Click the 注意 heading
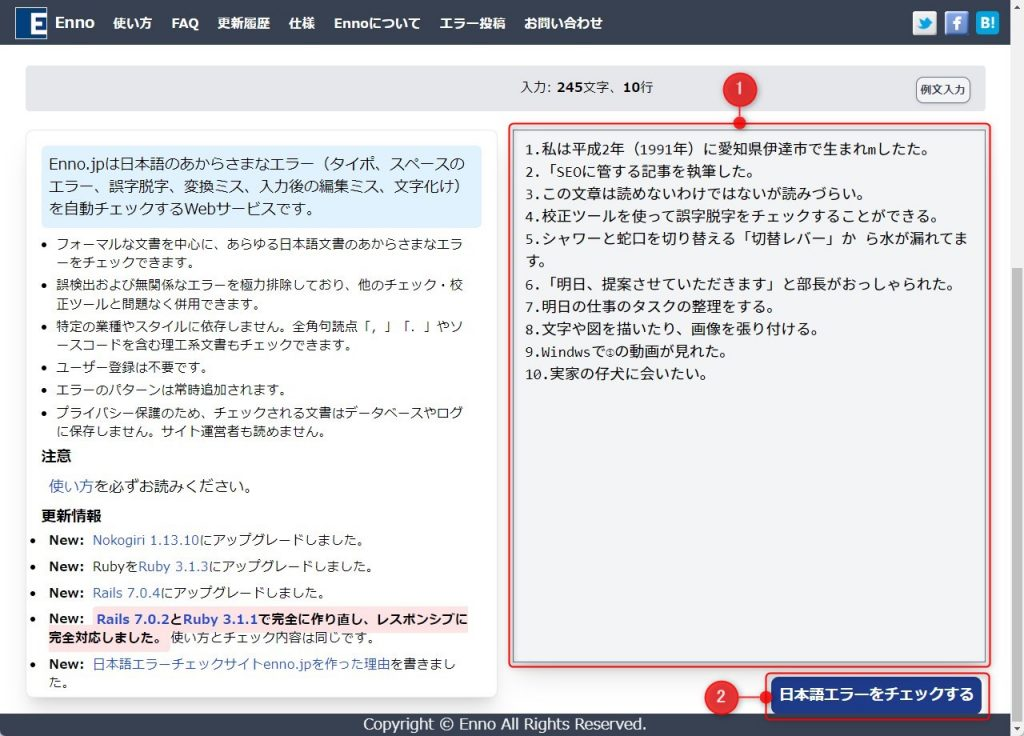This screenshot has height=736, width=1024. tap(56, 456)
